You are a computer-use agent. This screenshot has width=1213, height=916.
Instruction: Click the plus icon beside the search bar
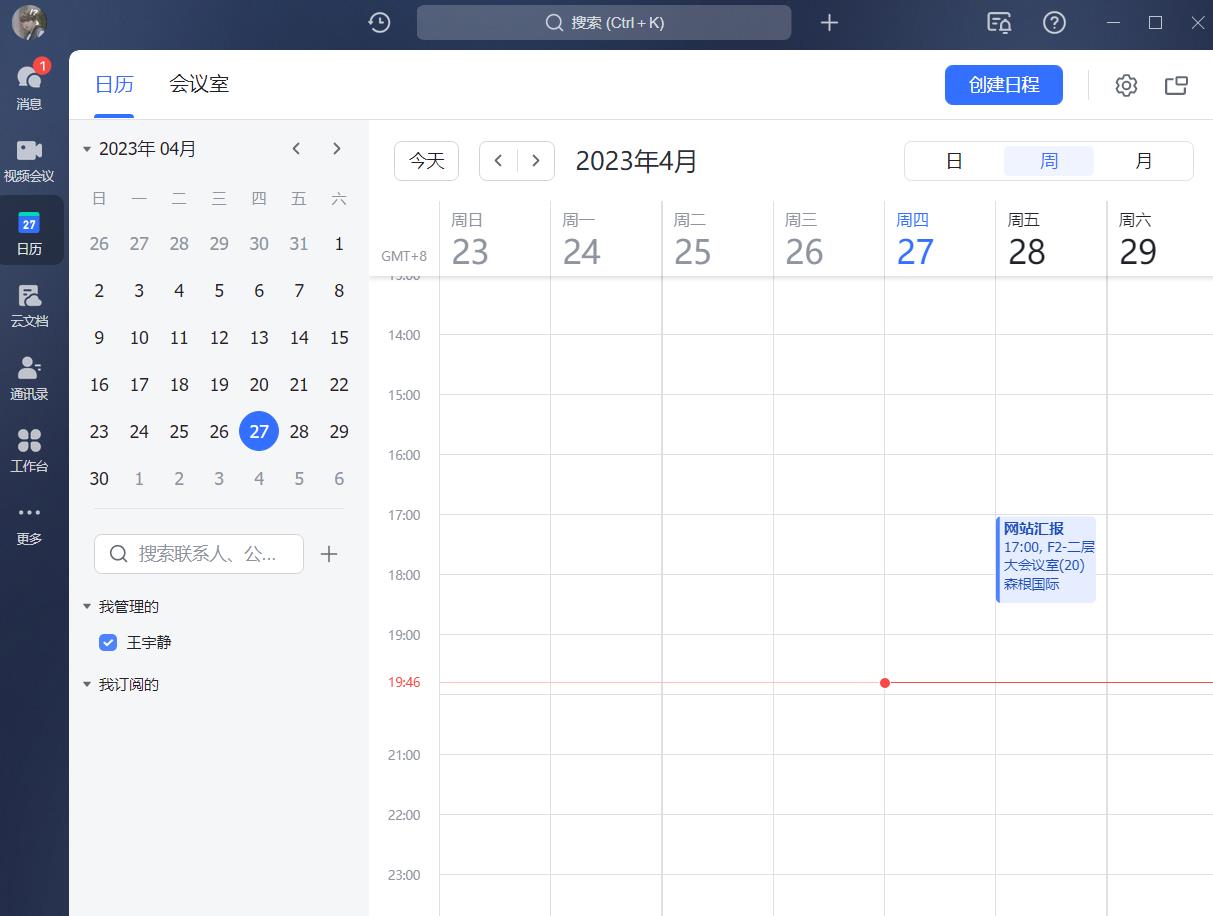point(829,22)
